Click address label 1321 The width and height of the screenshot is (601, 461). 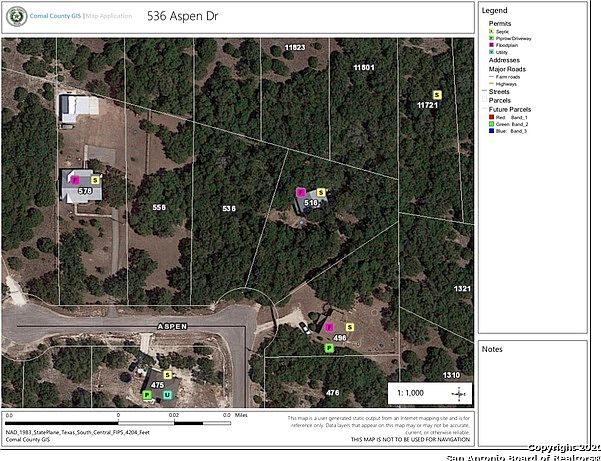coord(462,289)
